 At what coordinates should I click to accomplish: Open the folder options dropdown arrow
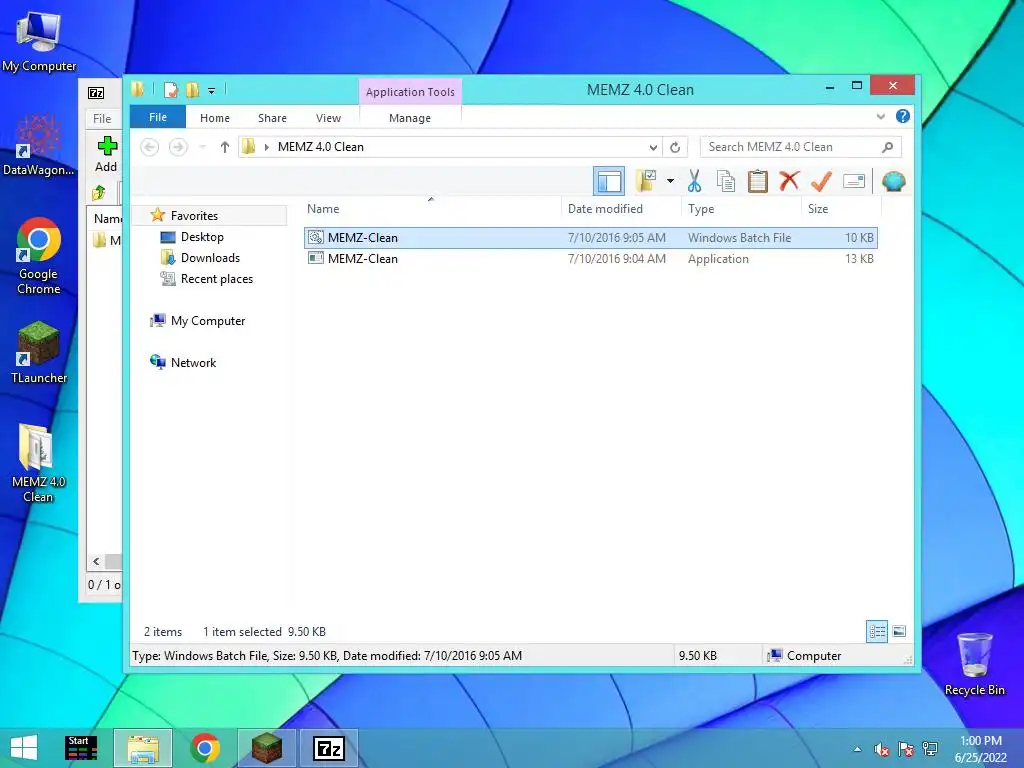670,181
